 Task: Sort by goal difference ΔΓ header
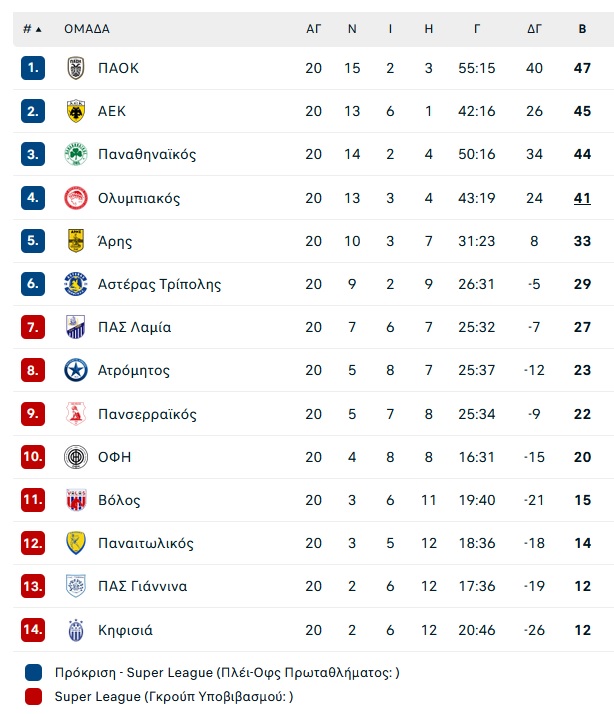pyautogui.click(x=534, y=29)
